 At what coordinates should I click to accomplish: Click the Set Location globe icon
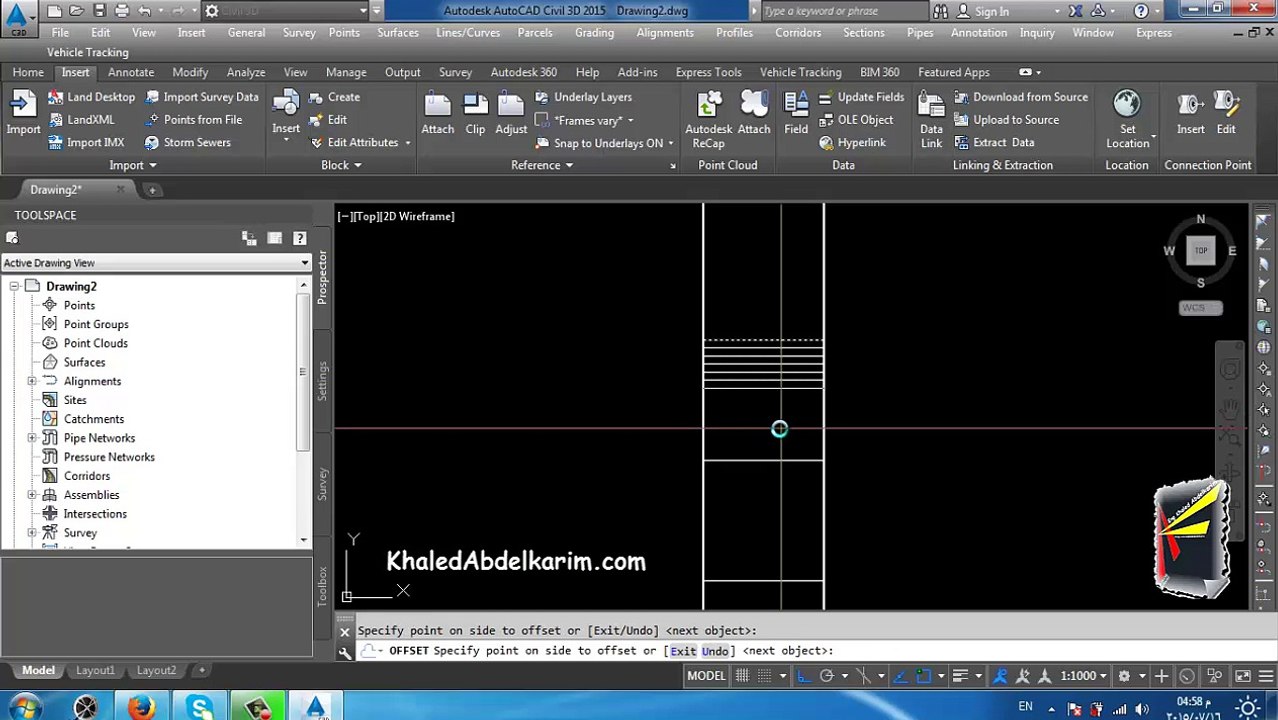pos(1127,118)
